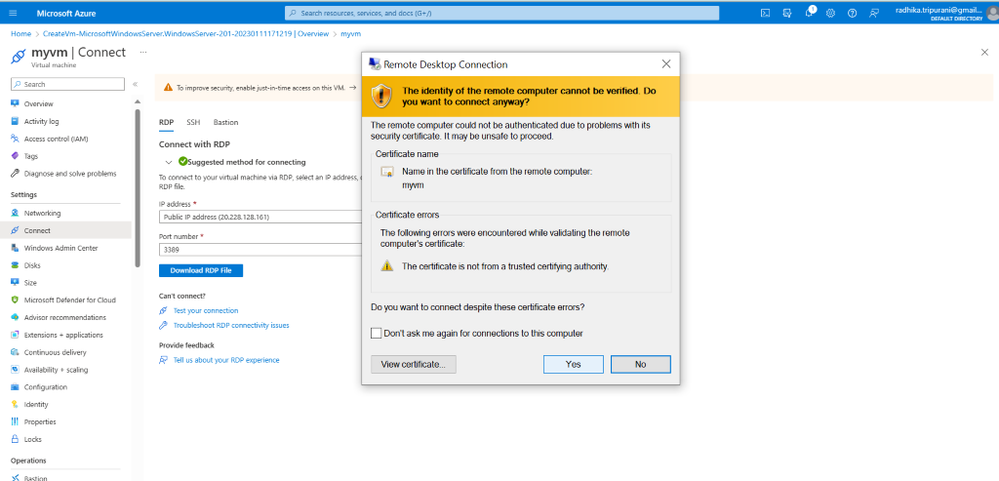Click the myvm breadcrumb link
This screenshot has height=481, width=999.
[x=350, y=34]
